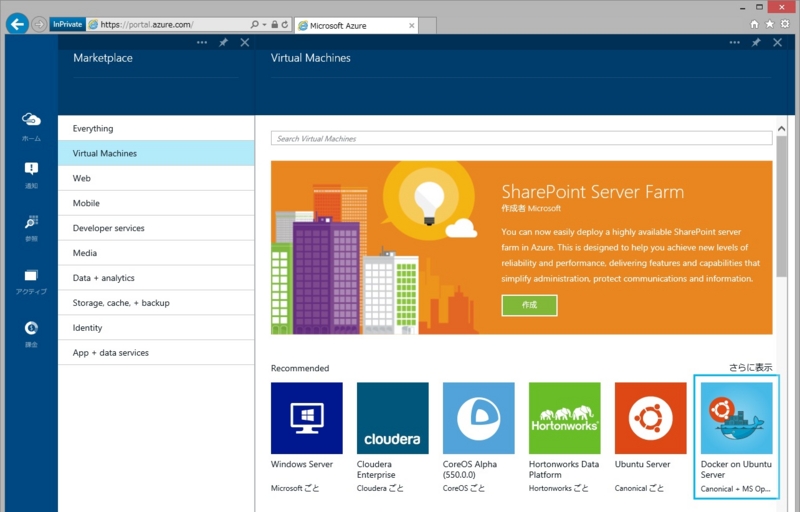Click the vertical scrollbar thumb in VM blade

point(781,207)
